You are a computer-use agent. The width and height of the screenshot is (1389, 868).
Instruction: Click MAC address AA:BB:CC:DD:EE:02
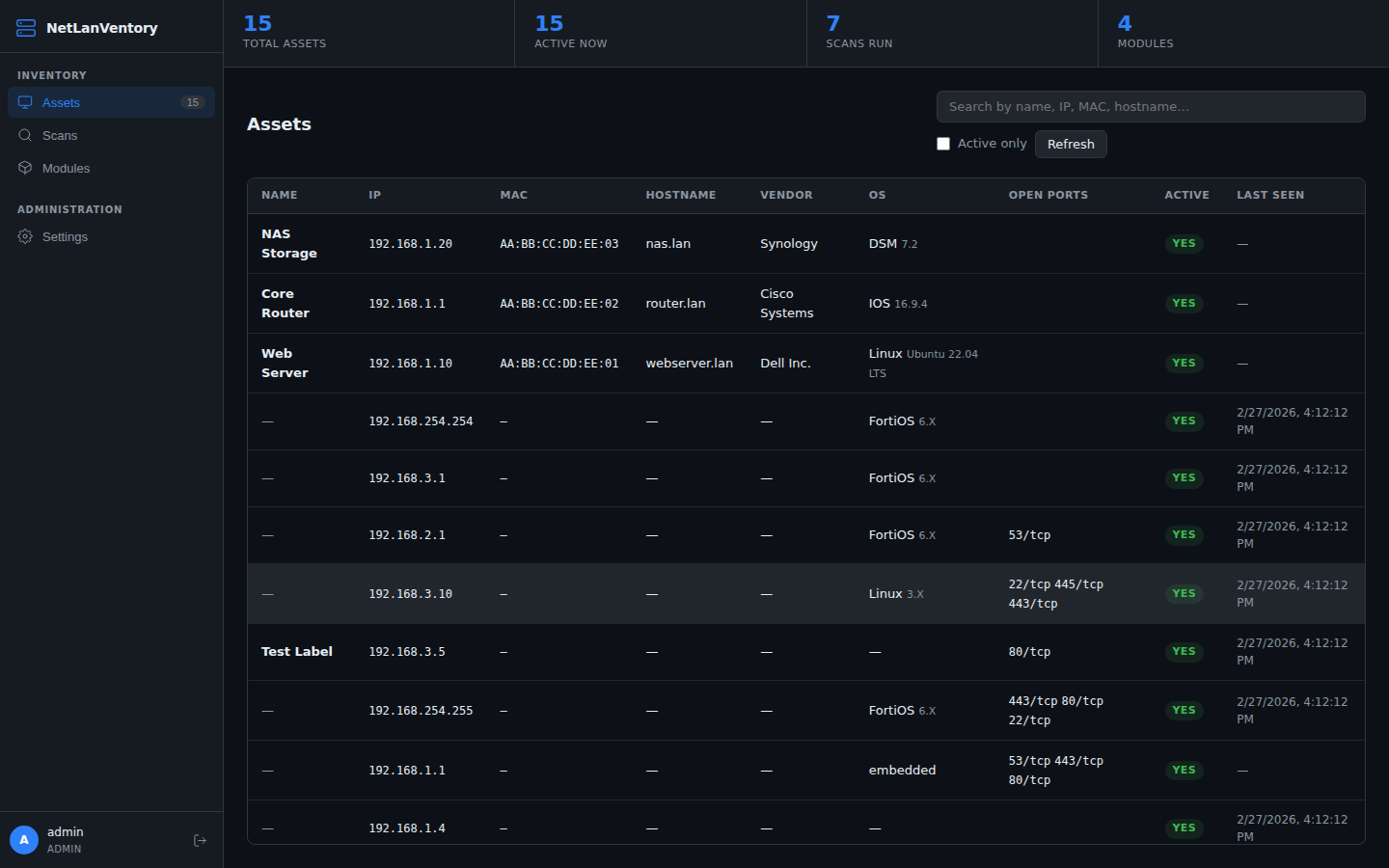tap(559, 304)
